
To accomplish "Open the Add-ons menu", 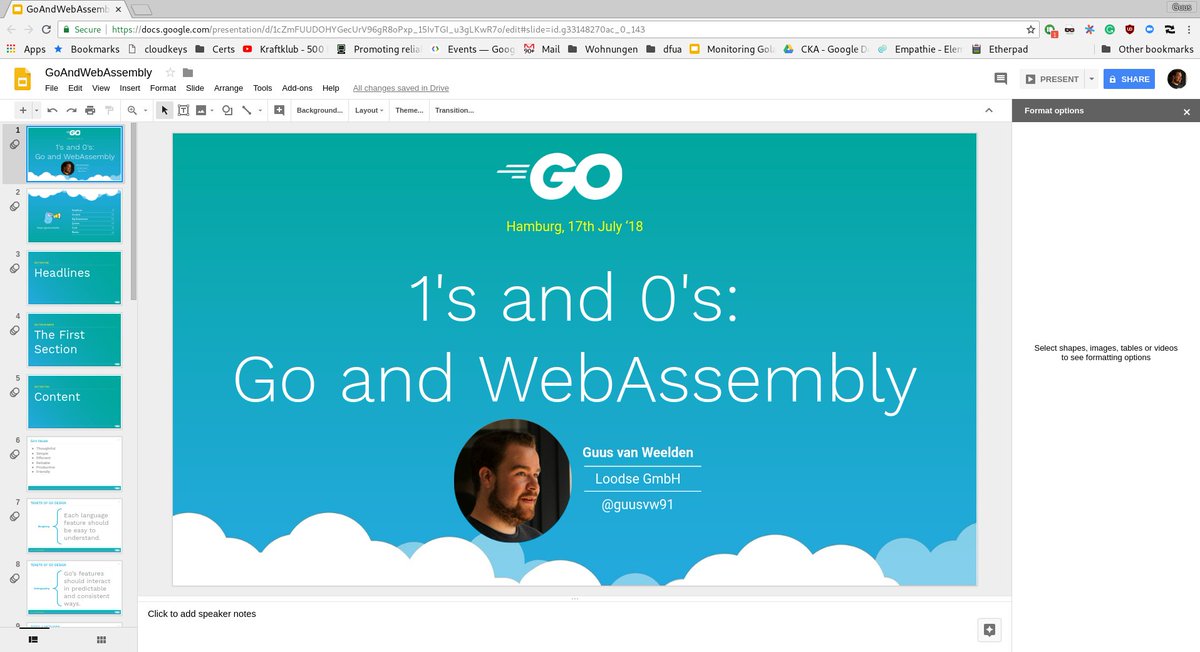I will [297, 88].
